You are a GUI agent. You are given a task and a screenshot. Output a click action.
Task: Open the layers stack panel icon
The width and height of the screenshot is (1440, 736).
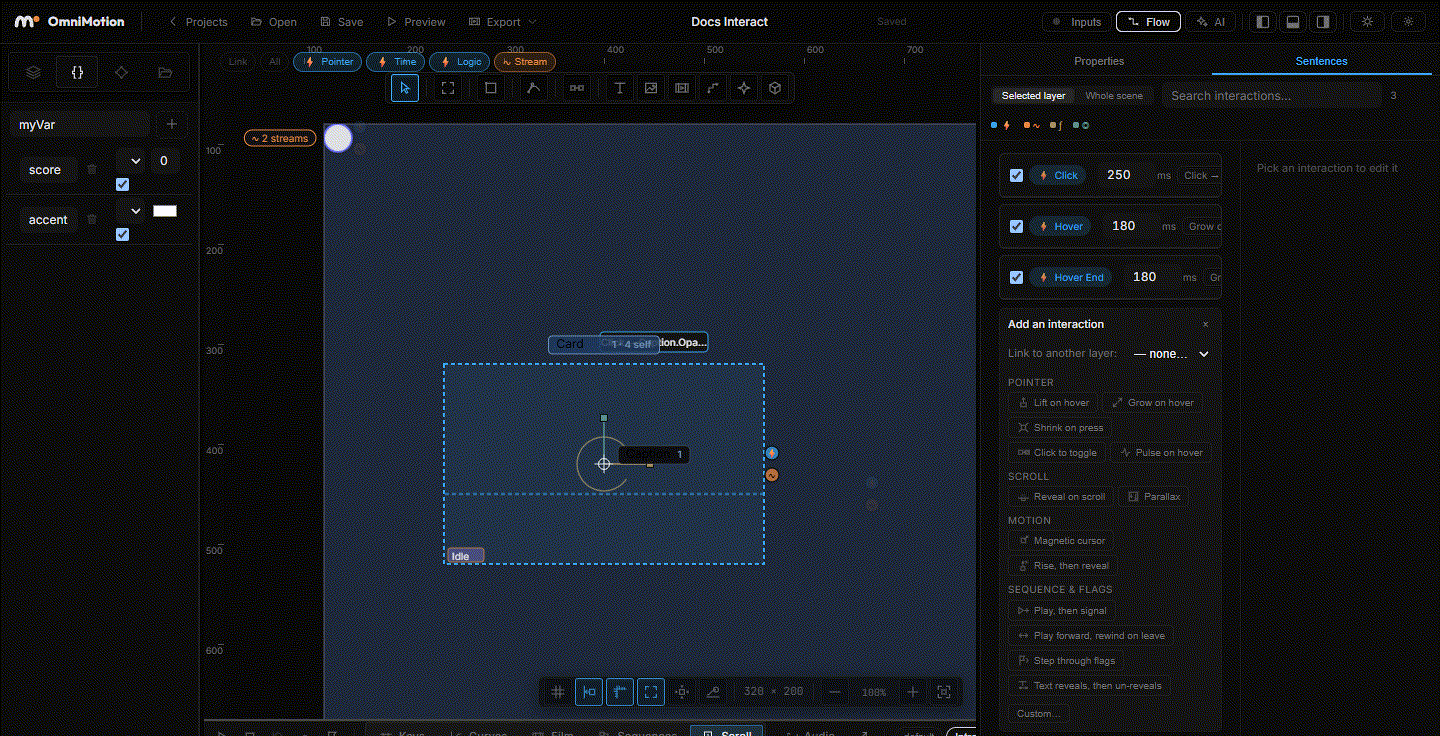[x=33, y=72]
